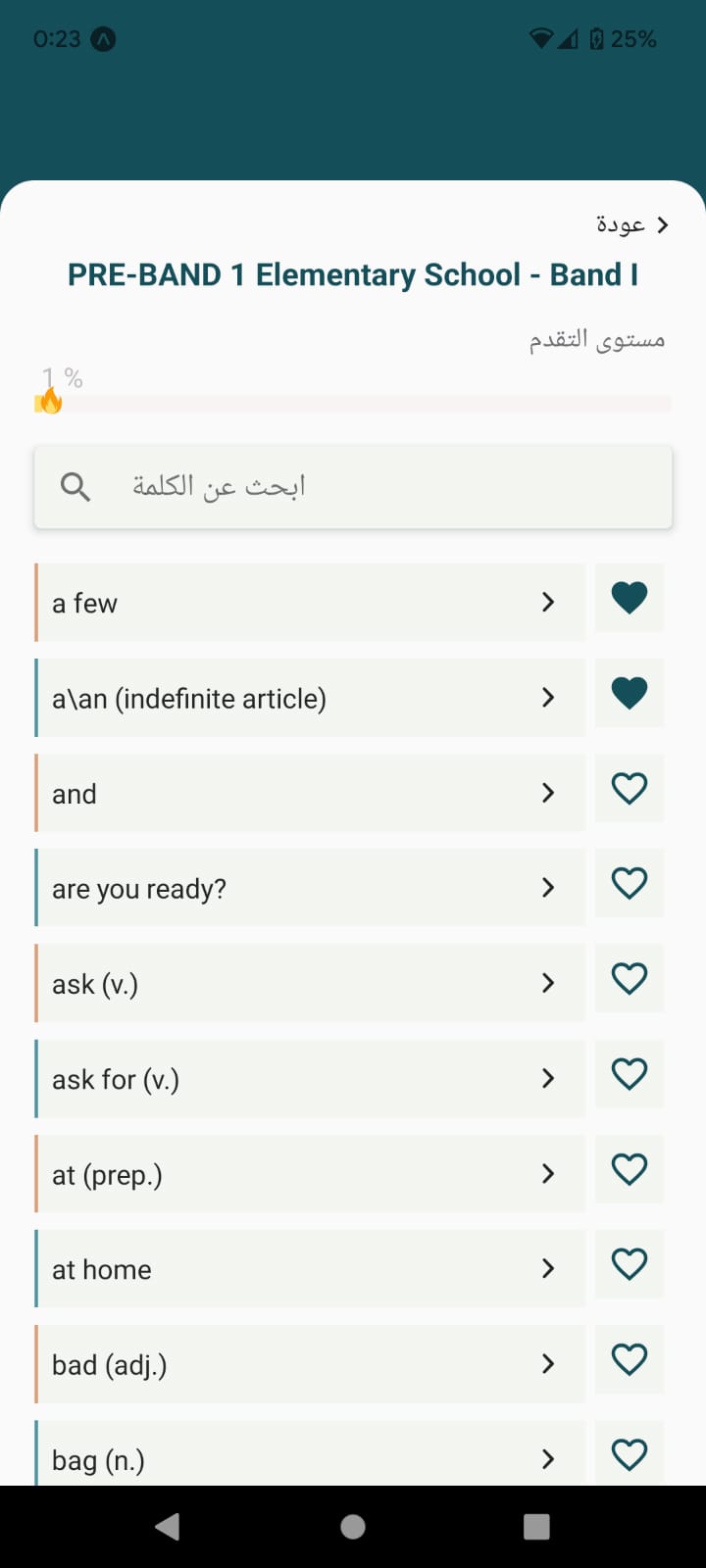Click the flame streak icon on progress
The width and height of the screenshot is (706, 1568).
49,400
